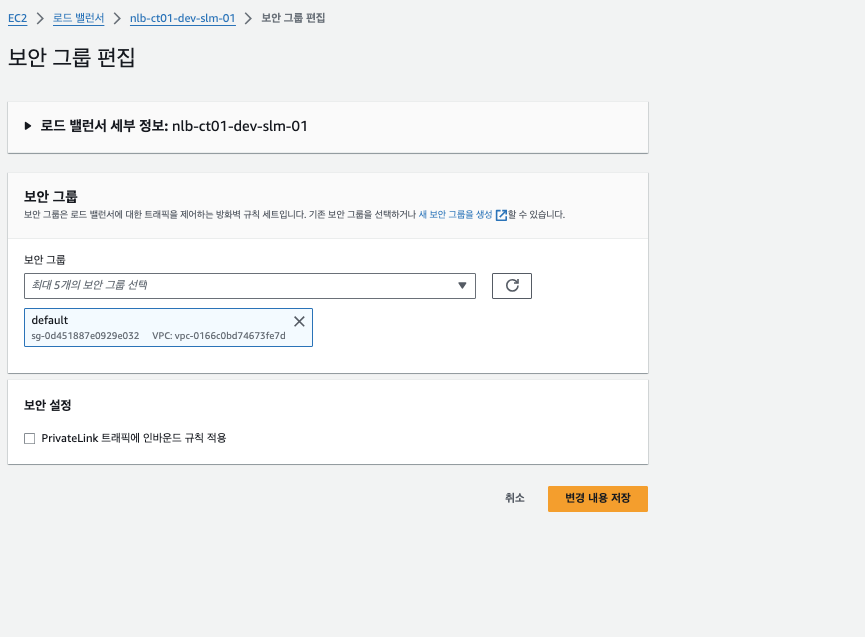The width and height of the screenshot is (865, 637).
Task: Expand 로드 밸런서 세부 정보 triangle
Action: [x=28, y=126]
